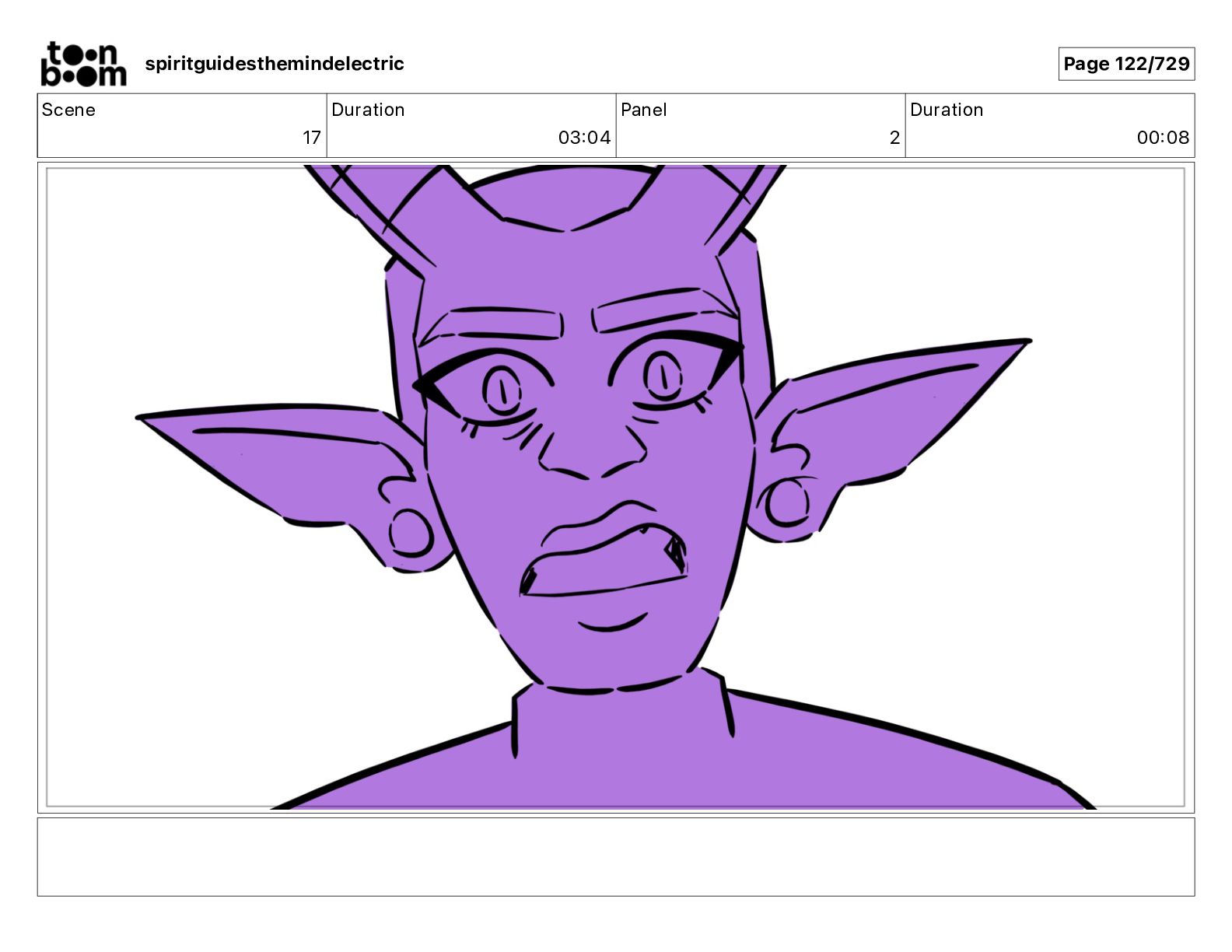Select the panel duration value 00:08

click(x=1163, y=138)
